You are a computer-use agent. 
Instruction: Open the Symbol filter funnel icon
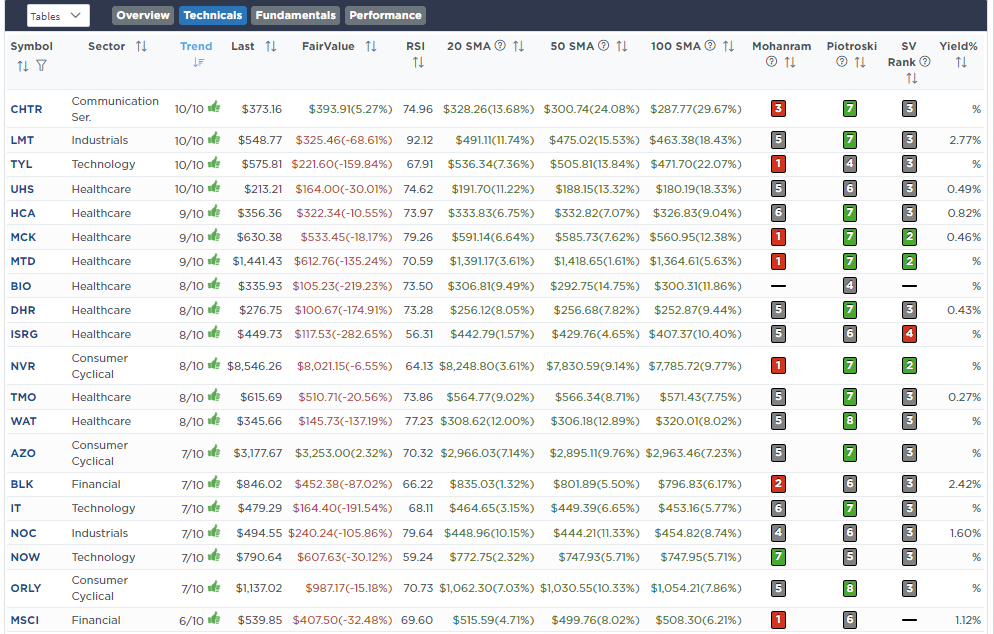41,65
